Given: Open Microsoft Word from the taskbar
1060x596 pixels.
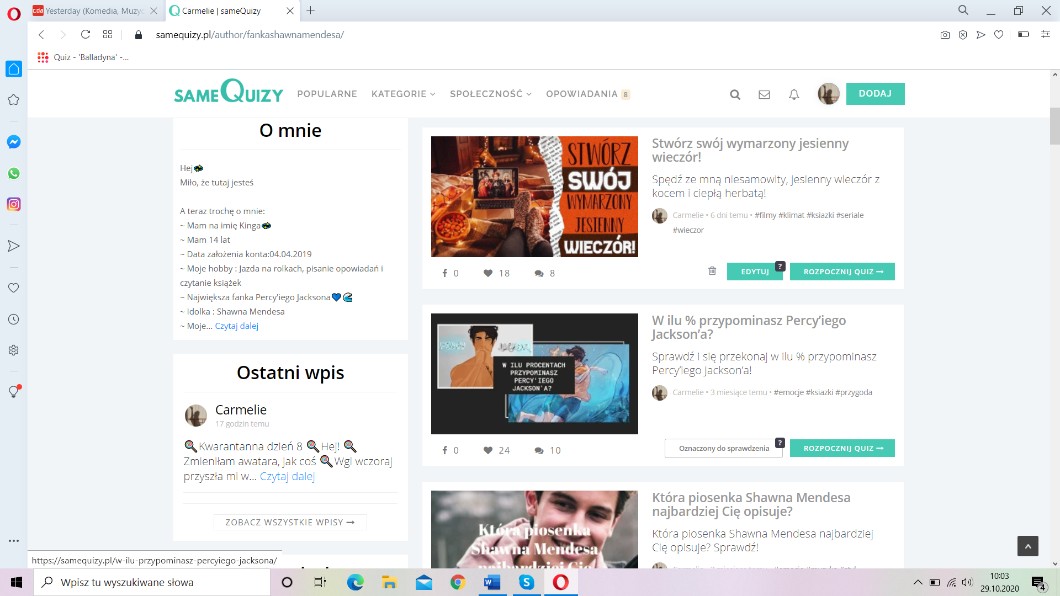Looking at the screenshot, I should point(491,582).
